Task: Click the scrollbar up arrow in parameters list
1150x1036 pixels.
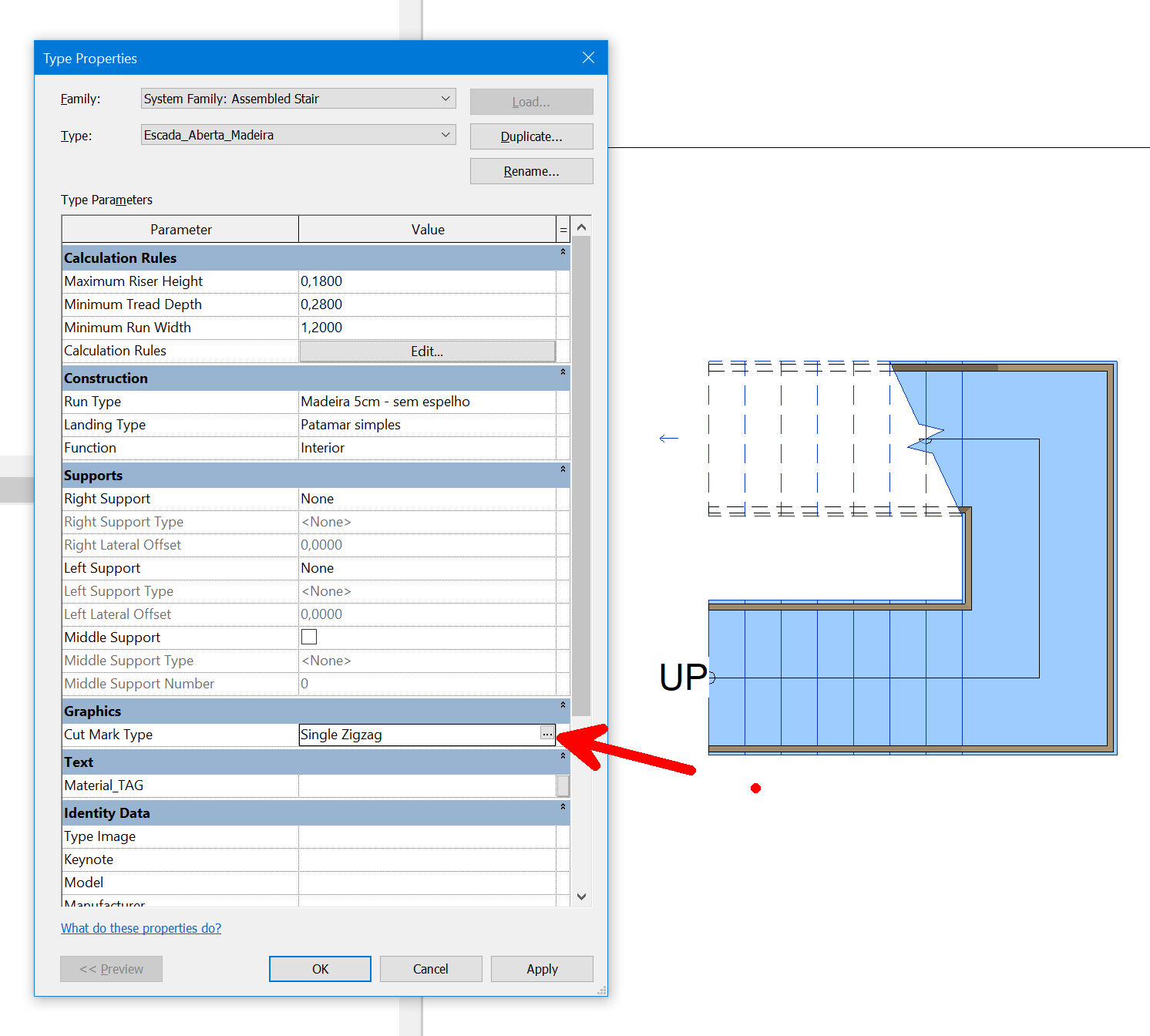Action: [x=582, y=227]
